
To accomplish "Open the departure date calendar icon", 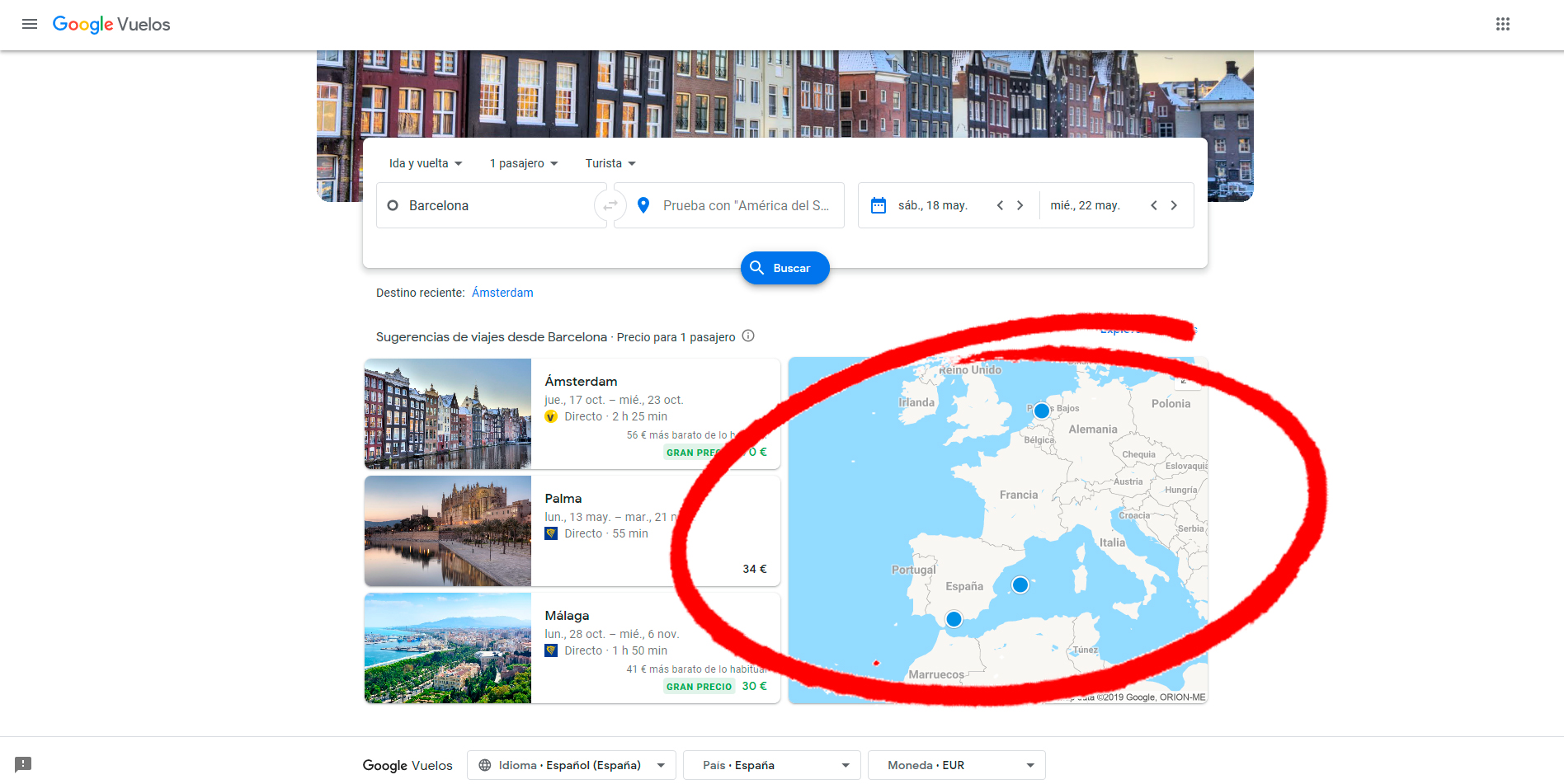I will 879,205.
